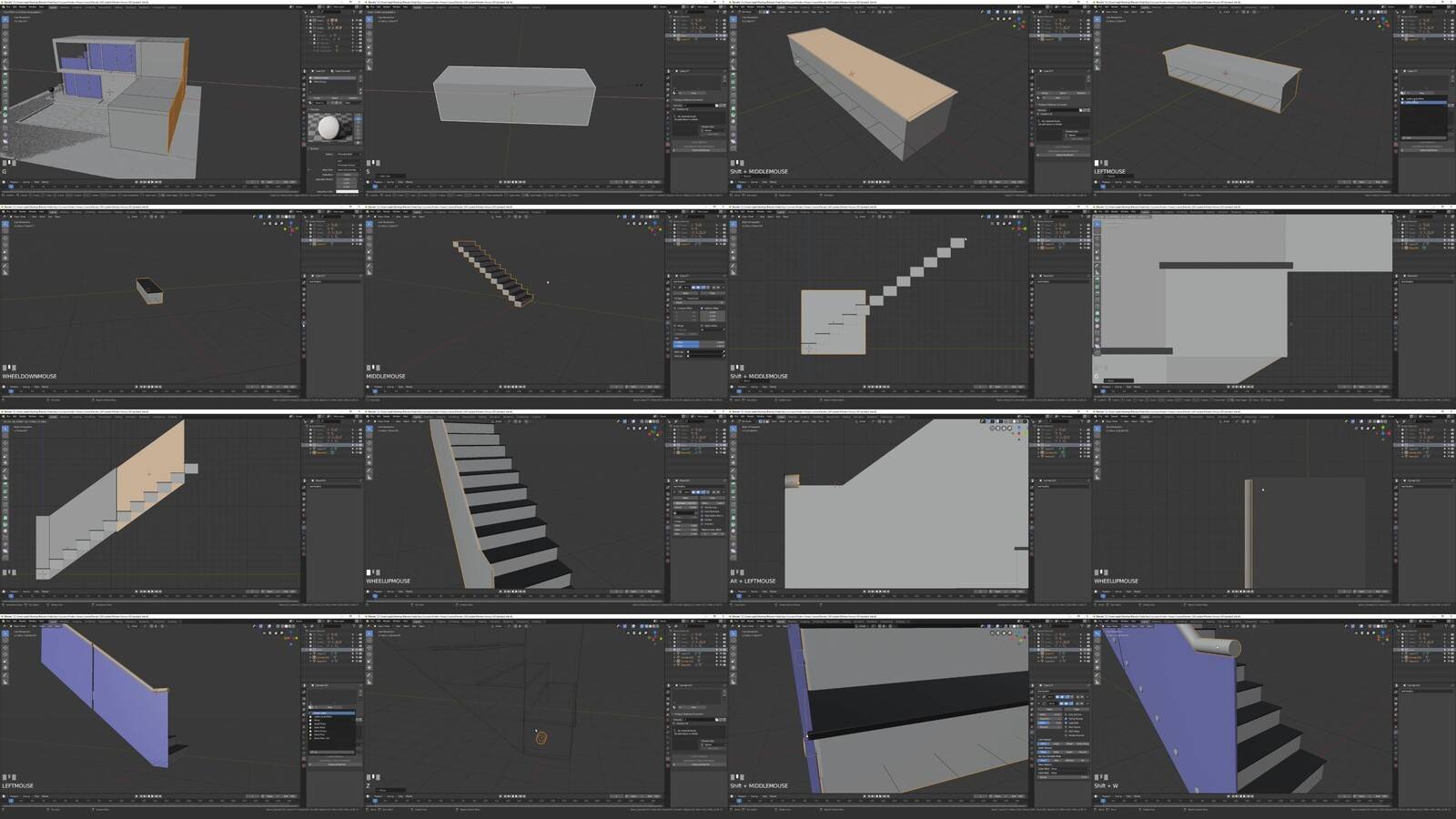Toggle Merge checkbox in the plain MIDDLEMOUSE frame's modifier
1456x819 pixels.
tap(676, 325)
